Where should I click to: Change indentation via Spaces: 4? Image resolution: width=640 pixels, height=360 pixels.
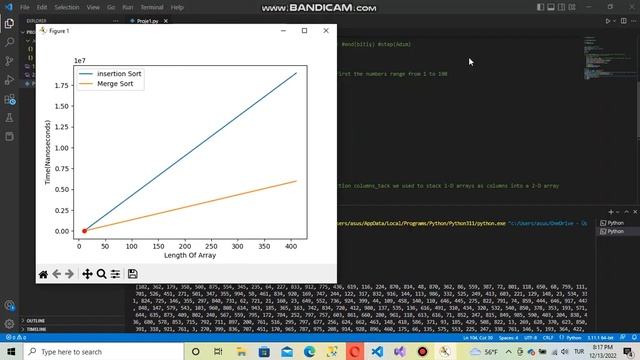point(508,338)
